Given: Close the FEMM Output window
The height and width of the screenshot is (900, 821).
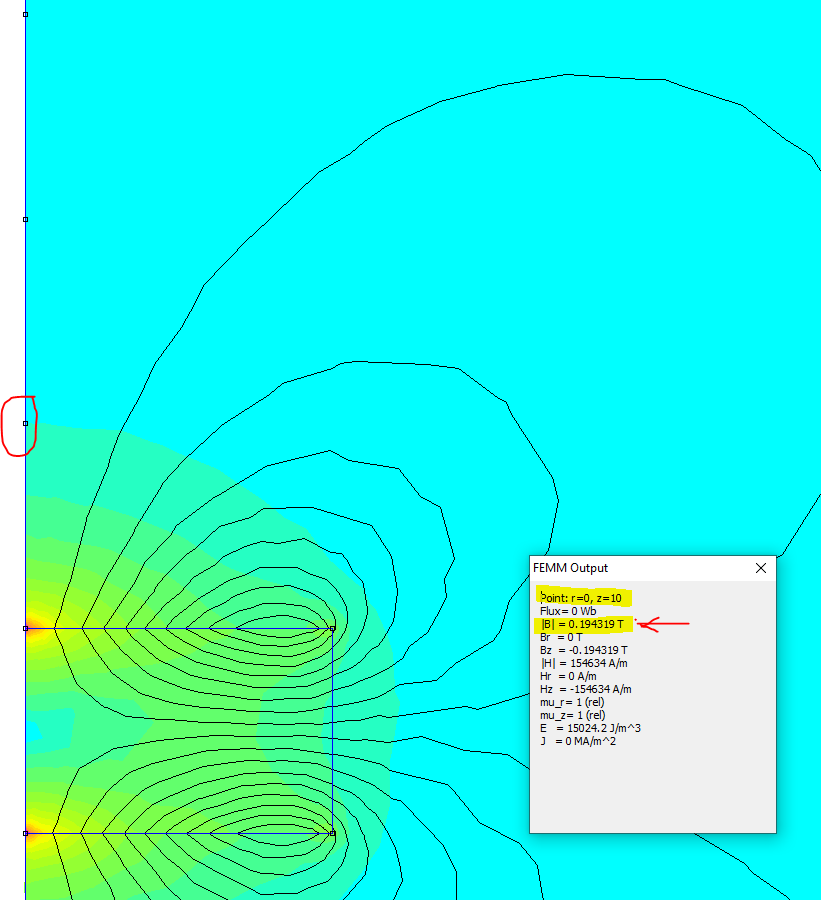Looking at the screenshot, I should pos(761,568).
